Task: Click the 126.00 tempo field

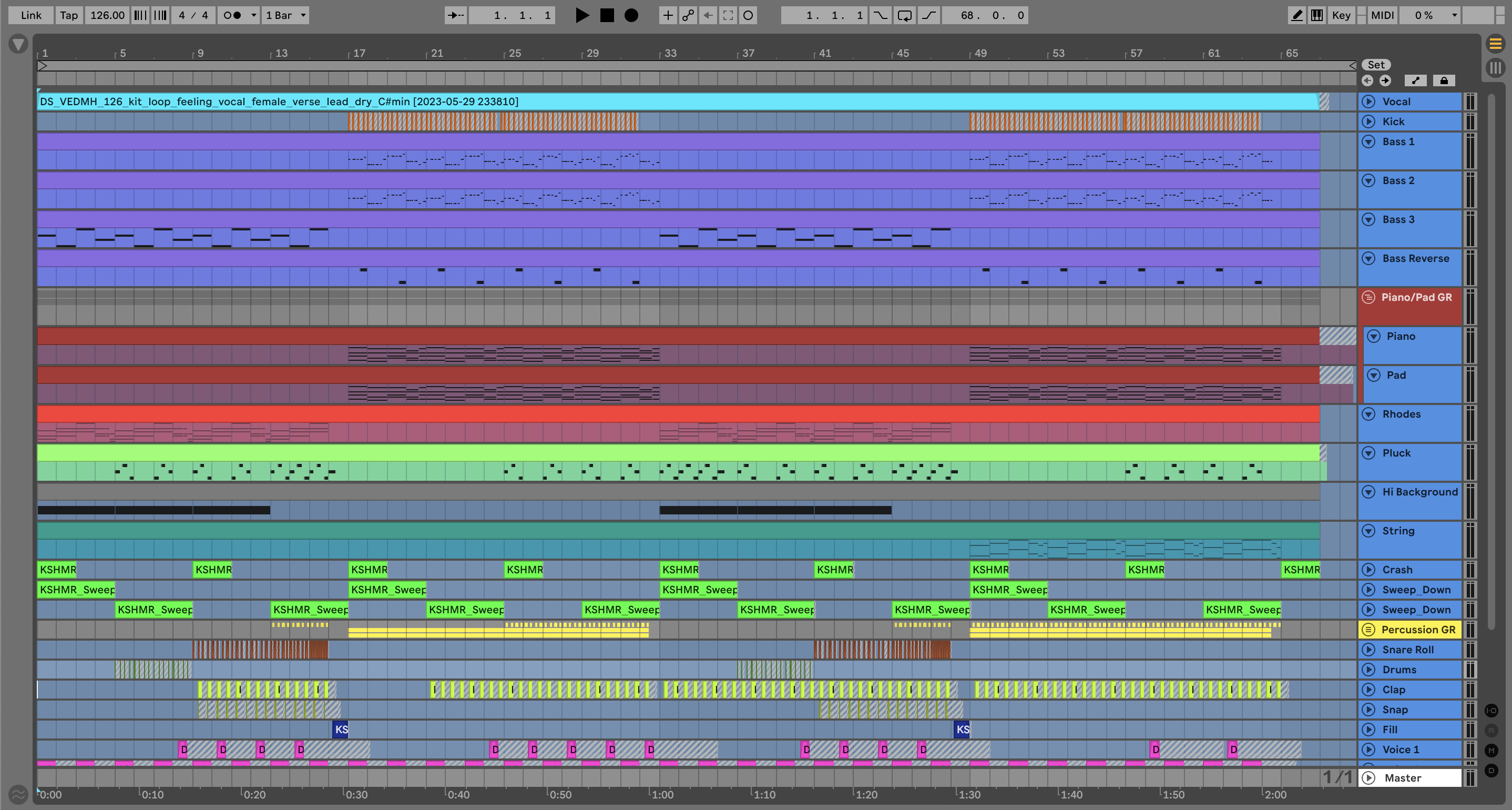Action: (107, 15)
